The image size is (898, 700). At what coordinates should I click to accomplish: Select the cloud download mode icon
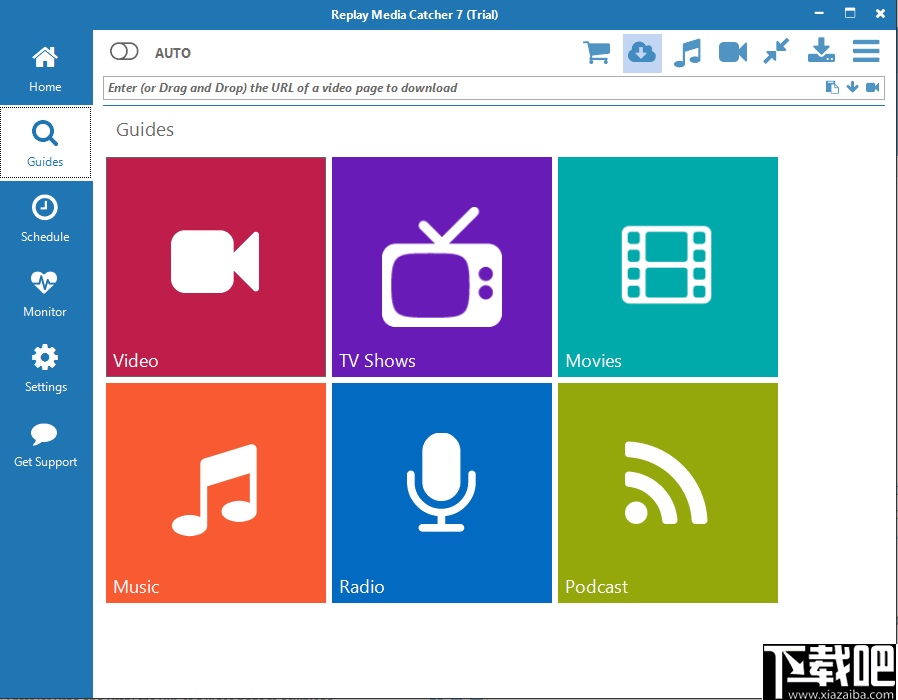pos(642,53)
